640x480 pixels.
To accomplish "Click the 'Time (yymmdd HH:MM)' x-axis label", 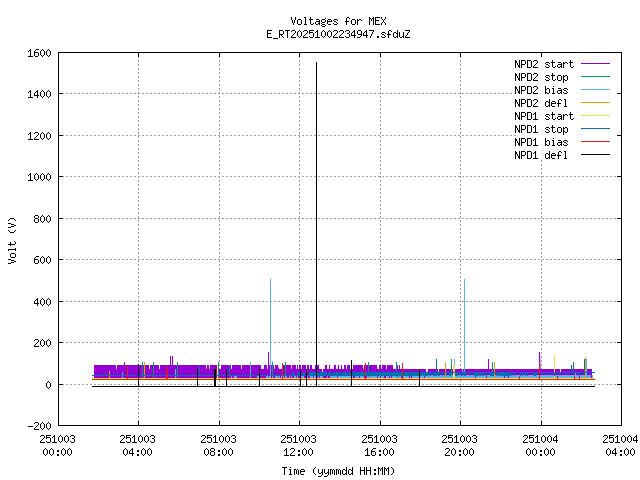I will [338, 471].
